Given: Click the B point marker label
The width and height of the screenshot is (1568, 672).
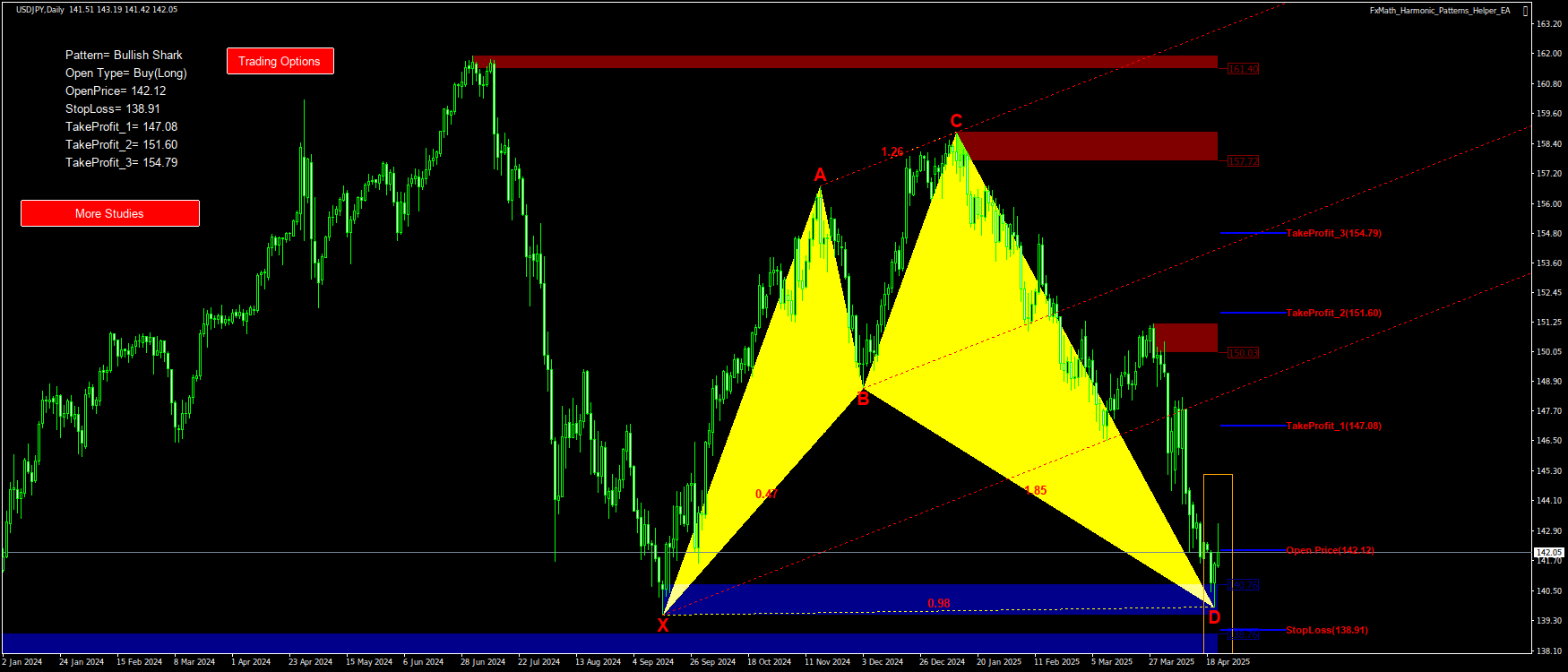Looking at the screenshot, I should click(863, 400).
